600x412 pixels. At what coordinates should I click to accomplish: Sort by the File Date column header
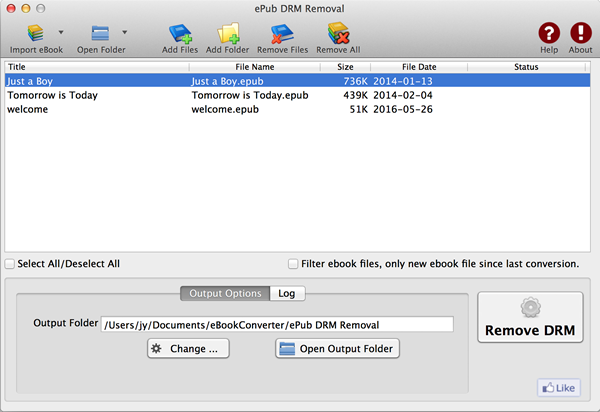coord(419,67)
